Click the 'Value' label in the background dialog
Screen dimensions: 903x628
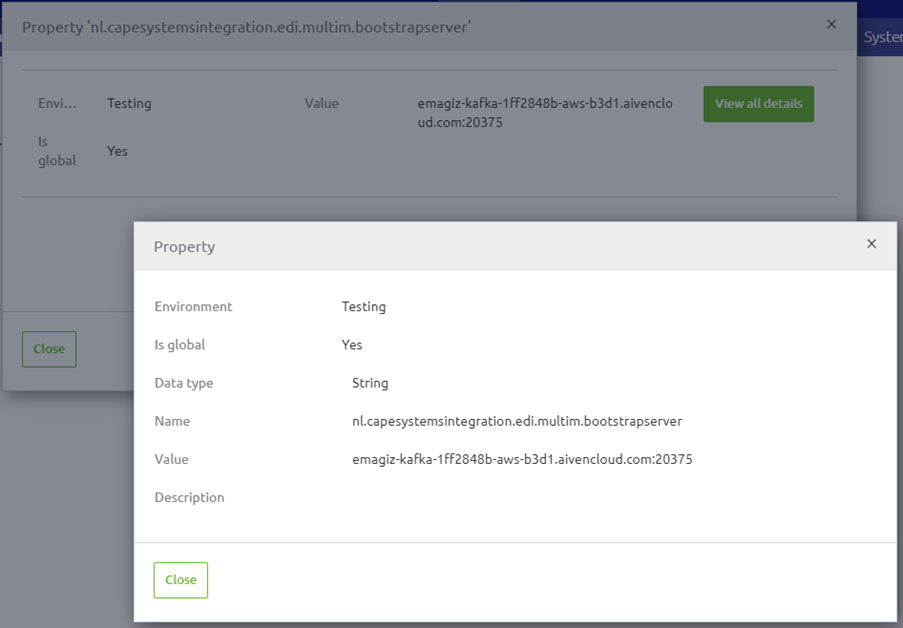pos(321,103)
